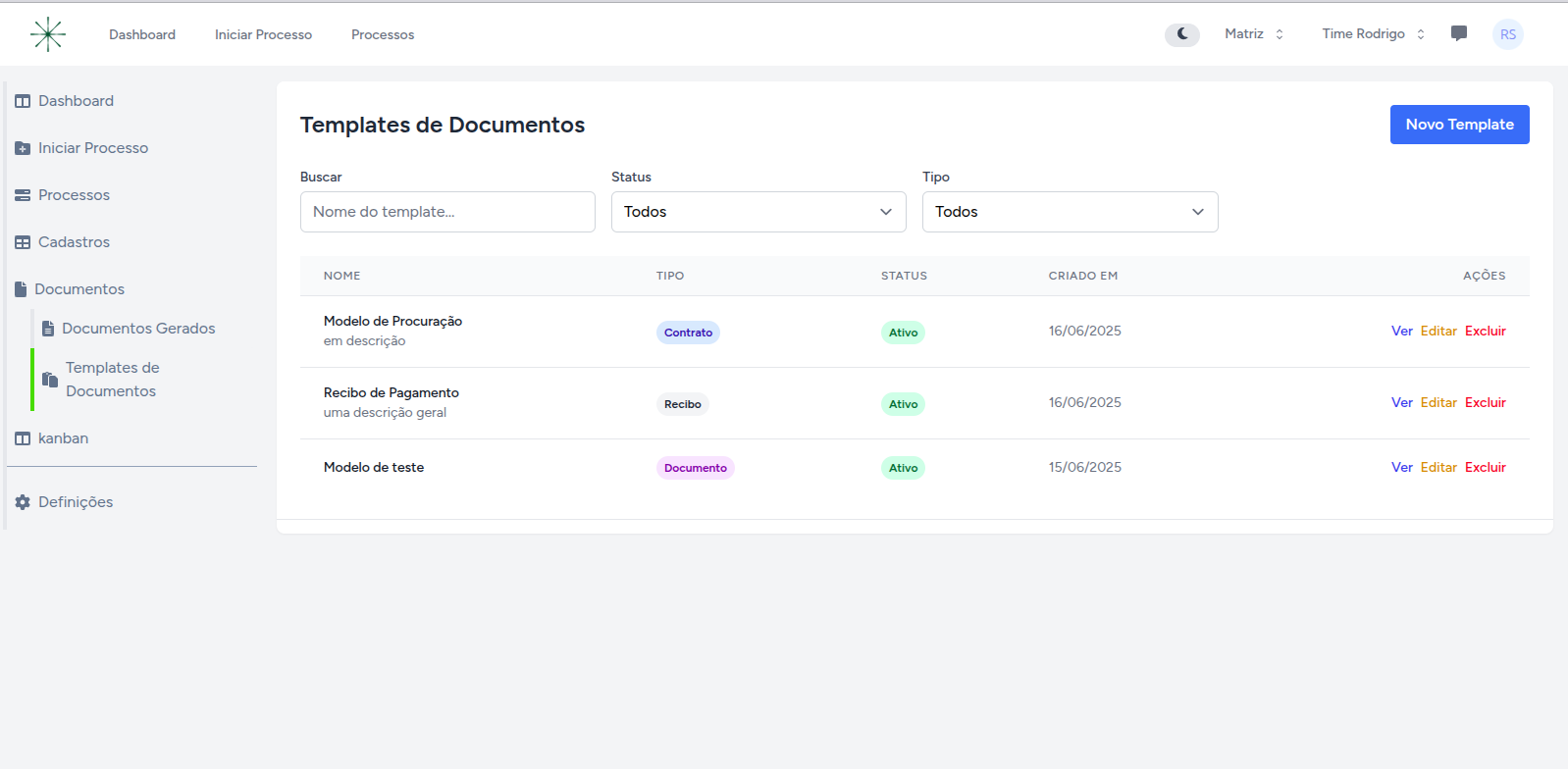The width and height of the screenshot is (1568, 770).
Task: Click the NOME column header
Action: point(342,276)
